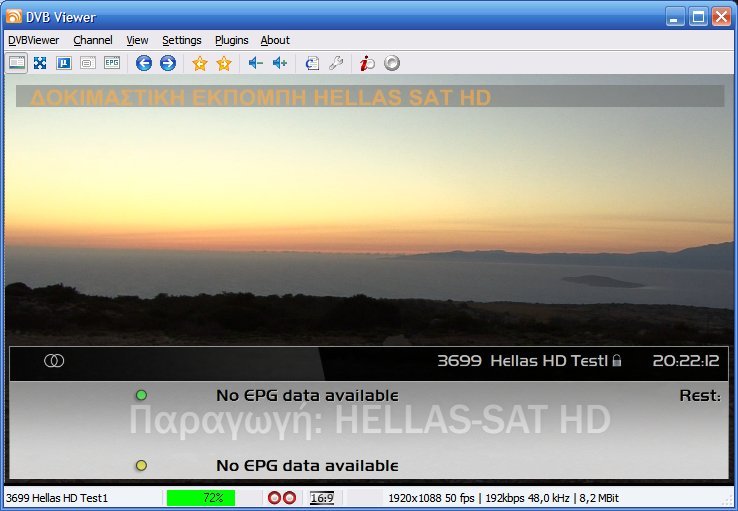Open the DVBViewer menu

pos(34,40)
